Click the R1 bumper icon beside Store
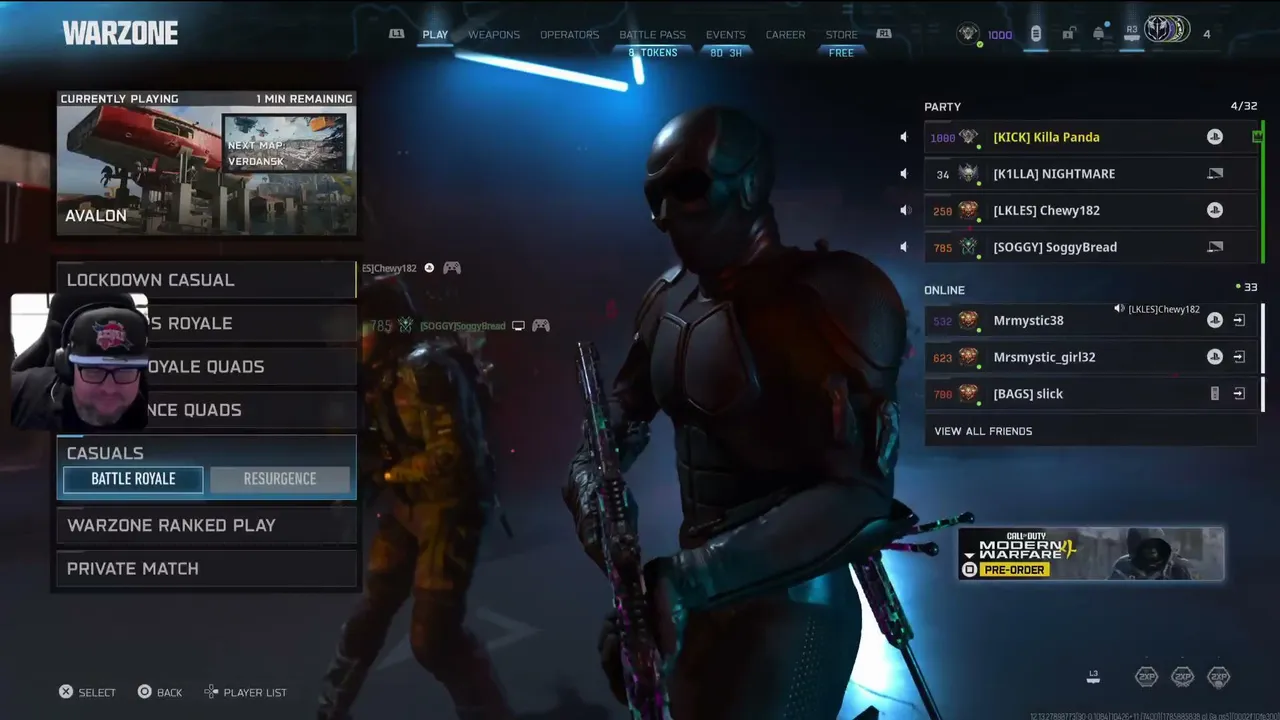 pyautogui.click(x=884, y=34)
